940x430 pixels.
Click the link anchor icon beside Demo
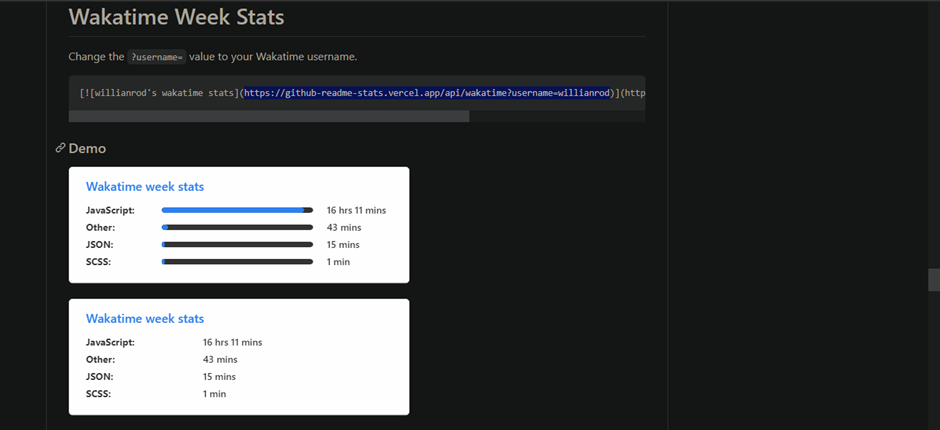[x=60, y=148]
